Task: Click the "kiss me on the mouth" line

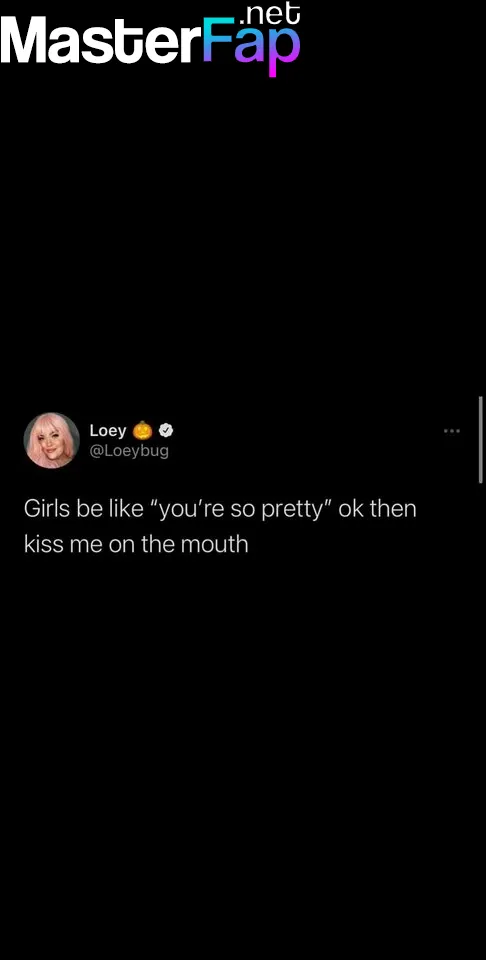Action: (x=136, y=544)
